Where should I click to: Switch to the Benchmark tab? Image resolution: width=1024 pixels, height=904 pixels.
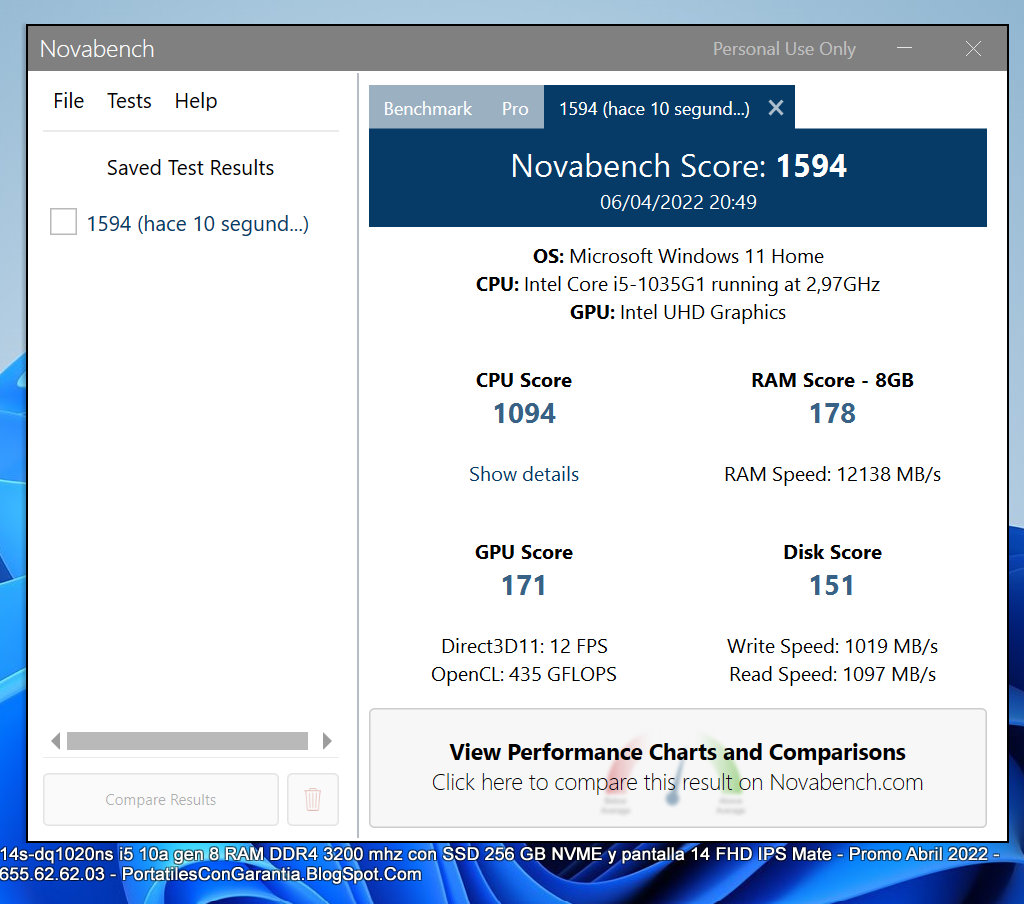click(x=428, y=108)
